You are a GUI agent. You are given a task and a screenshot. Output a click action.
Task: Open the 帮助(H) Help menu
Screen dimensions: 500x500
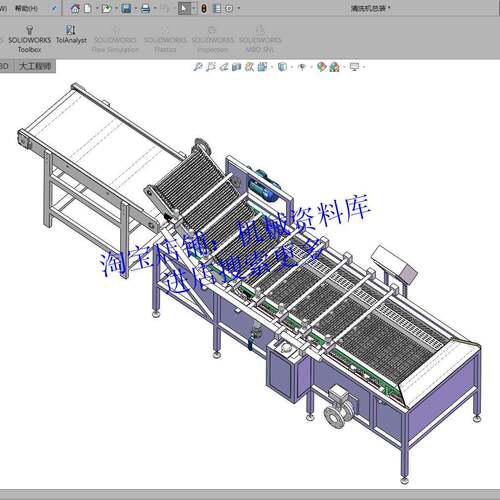coord(26,8)
